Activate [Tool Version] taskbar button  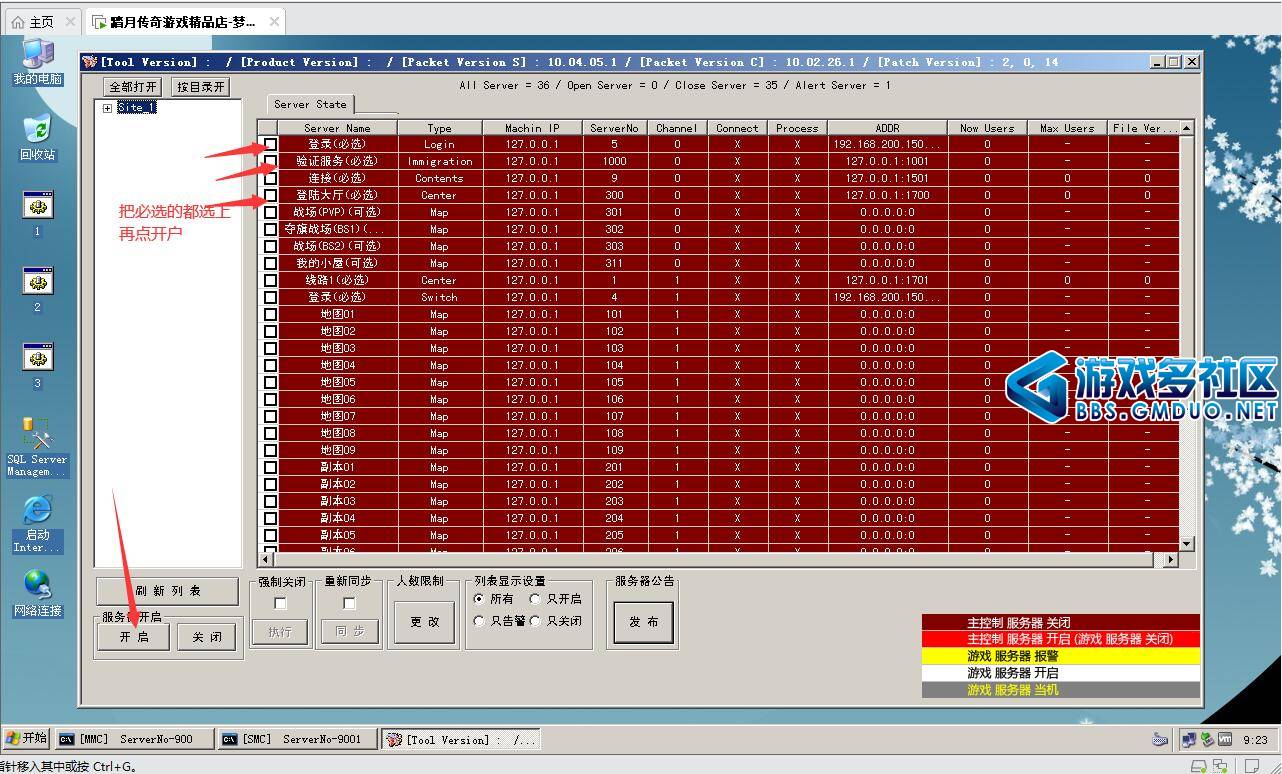click(462, 739)
